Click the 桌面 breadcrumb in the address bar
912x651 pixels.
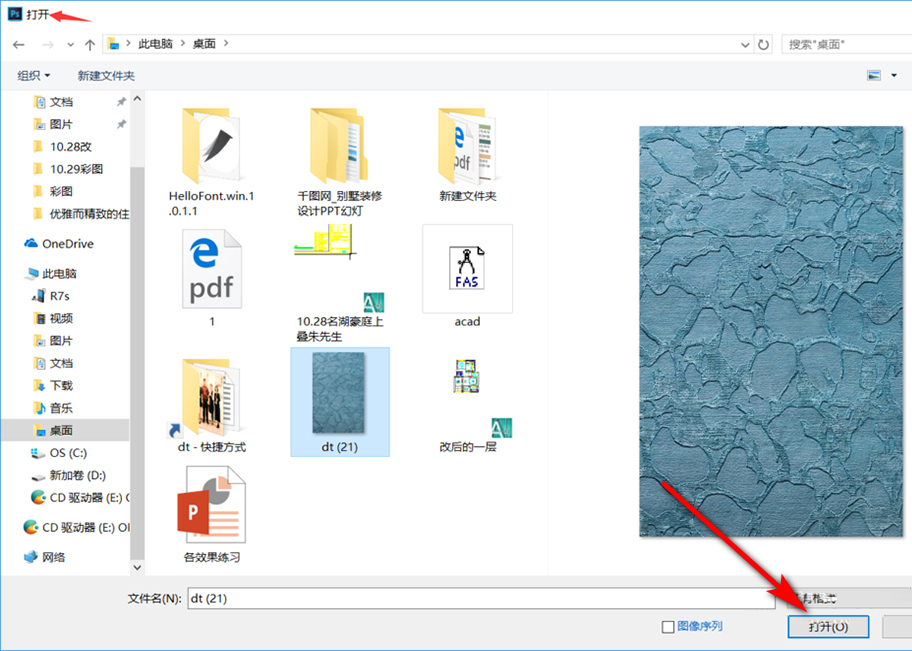point(204,44)
